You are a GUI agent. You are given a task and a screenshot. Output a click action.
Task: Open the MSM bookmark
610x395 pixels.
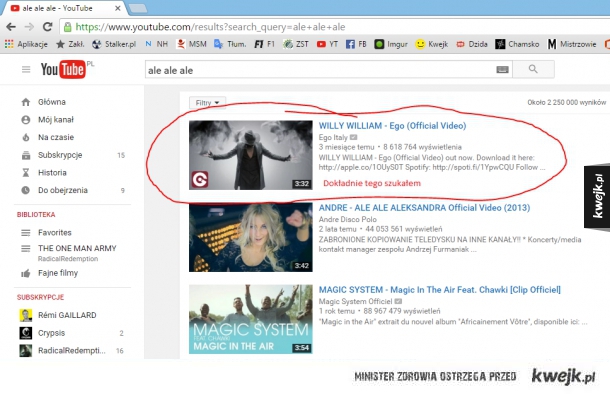point(191,44)
